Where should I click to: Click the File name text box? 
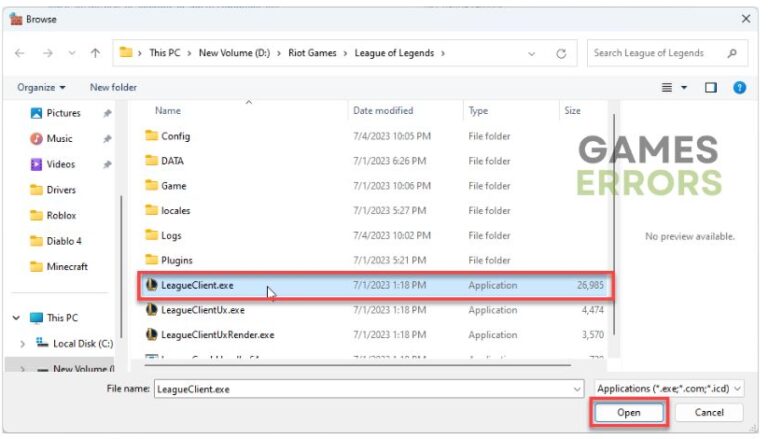[x=366, y=388]
